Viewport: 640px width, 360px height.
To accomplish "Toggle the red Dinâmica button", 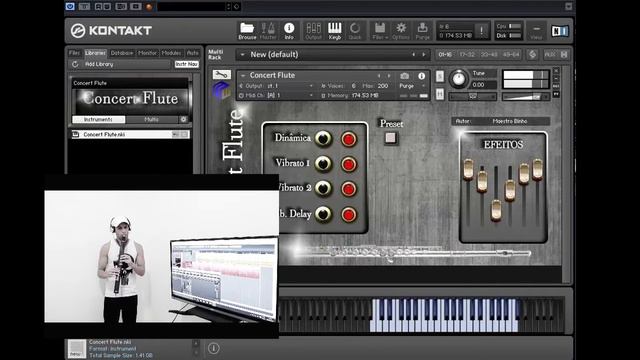I will 349,139.
